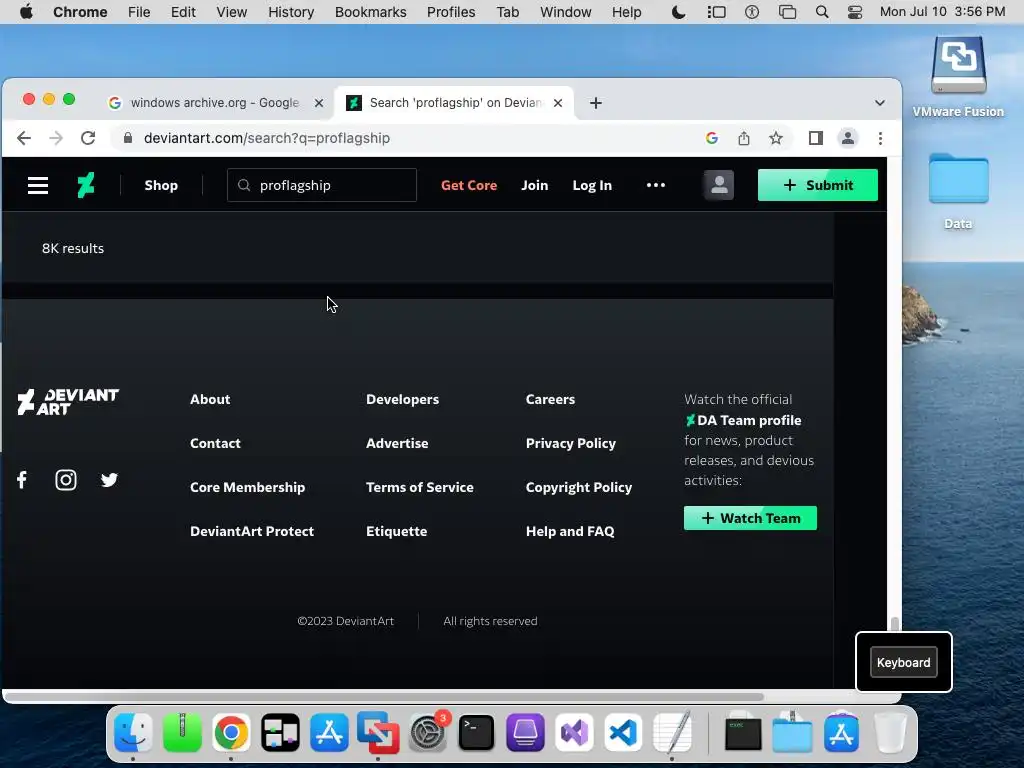The height and width of the screenshot is (768, 1024).
Task: Click the '8K results' text
Action: (x=72, y=248)
